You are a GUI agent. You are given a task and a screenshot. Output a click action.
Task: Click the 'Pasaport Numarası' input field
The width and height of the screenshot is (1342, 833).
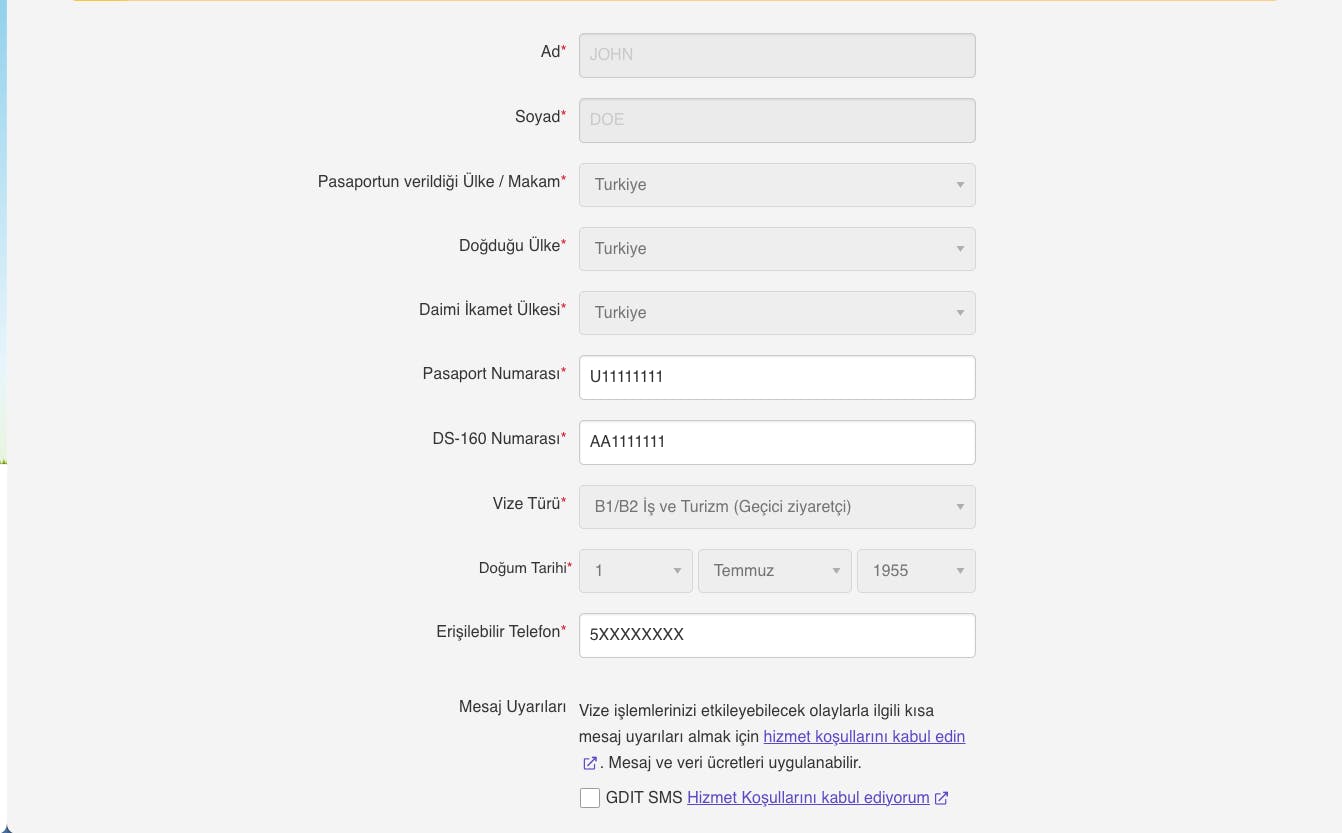pyautogui.click(x=776, y=377)
